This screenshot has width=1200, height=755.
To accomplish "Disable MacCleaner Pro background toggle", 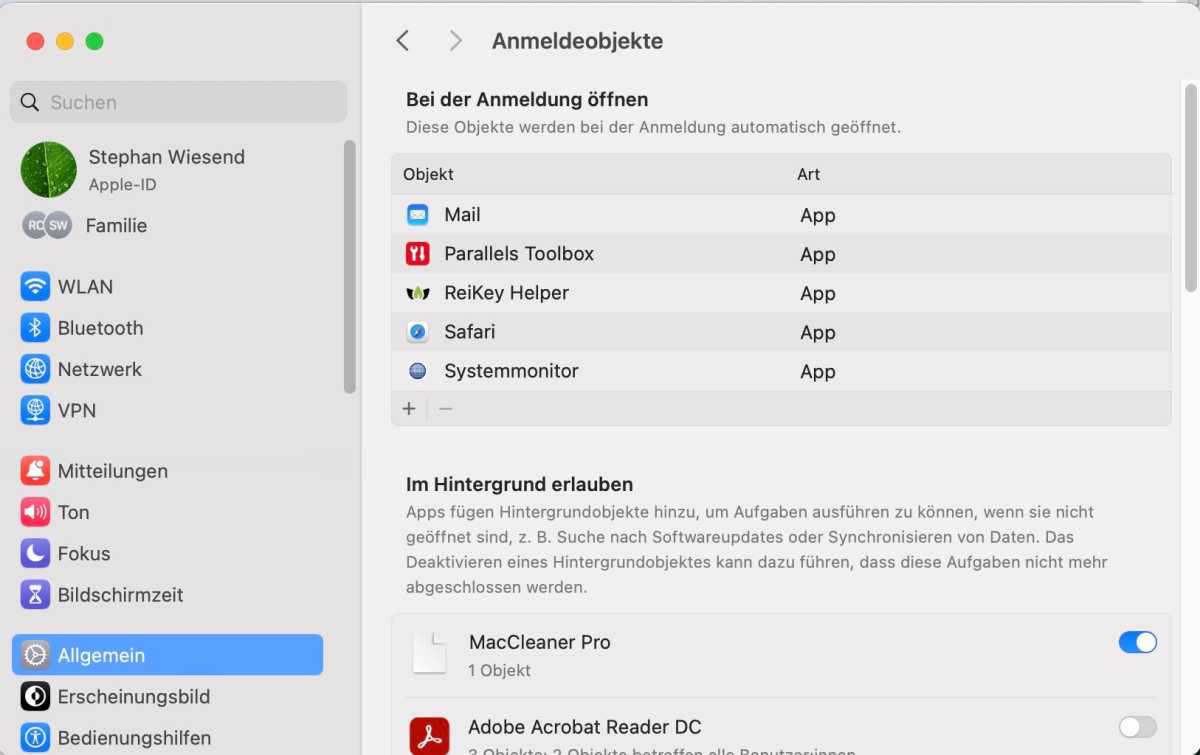I will point(1137,642).
